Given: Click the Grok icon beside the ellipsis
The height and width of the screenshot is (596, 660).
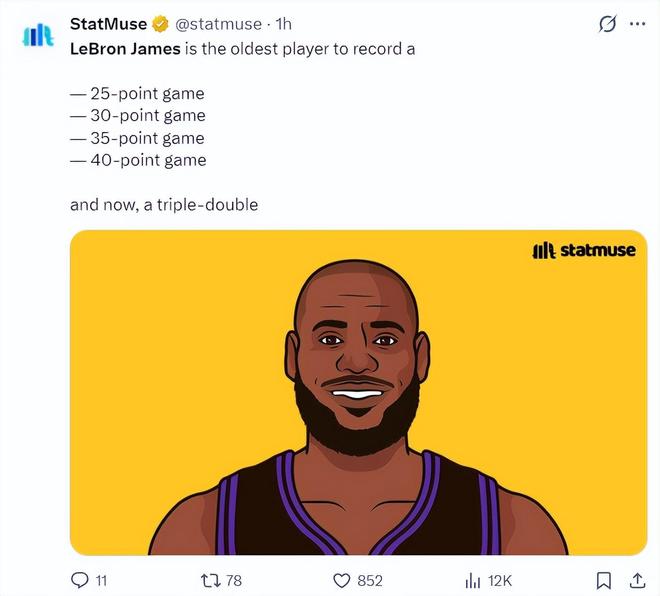Looking at the screenshot, I should (607, 24).
